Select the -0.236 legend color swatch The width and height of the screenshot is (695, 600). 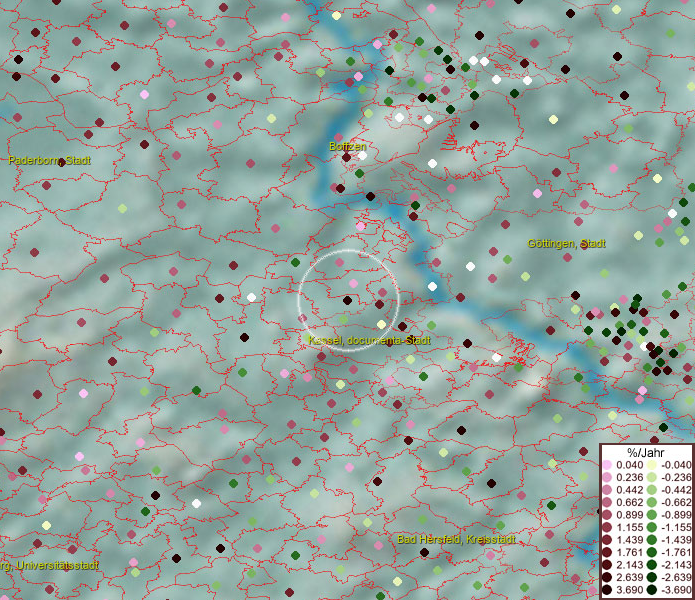pyautogui.click(x=652, y=477)
